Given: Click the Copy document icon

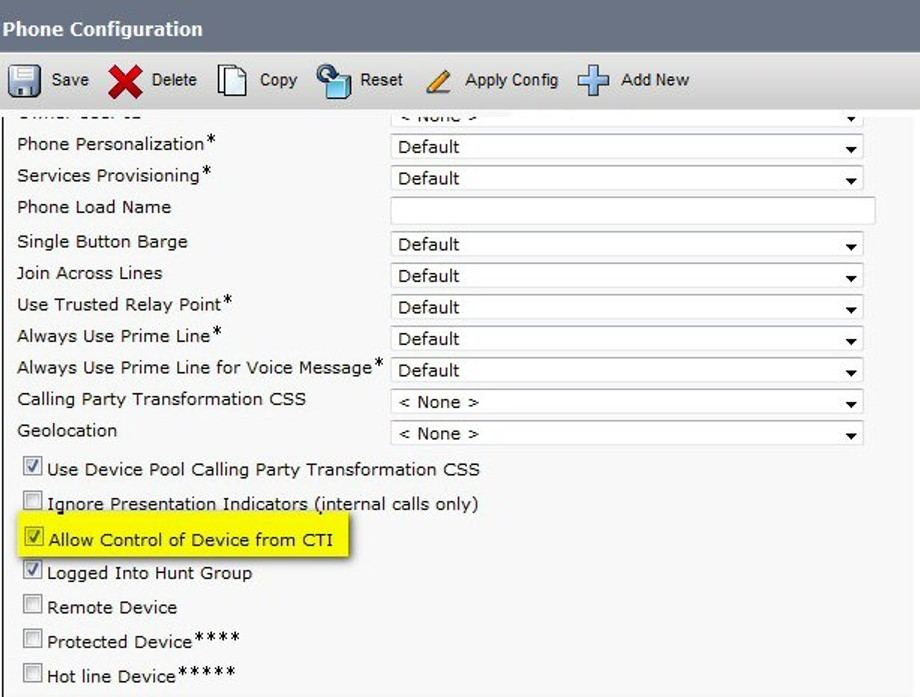Looking at the screenshot, I should pos(232,81).
